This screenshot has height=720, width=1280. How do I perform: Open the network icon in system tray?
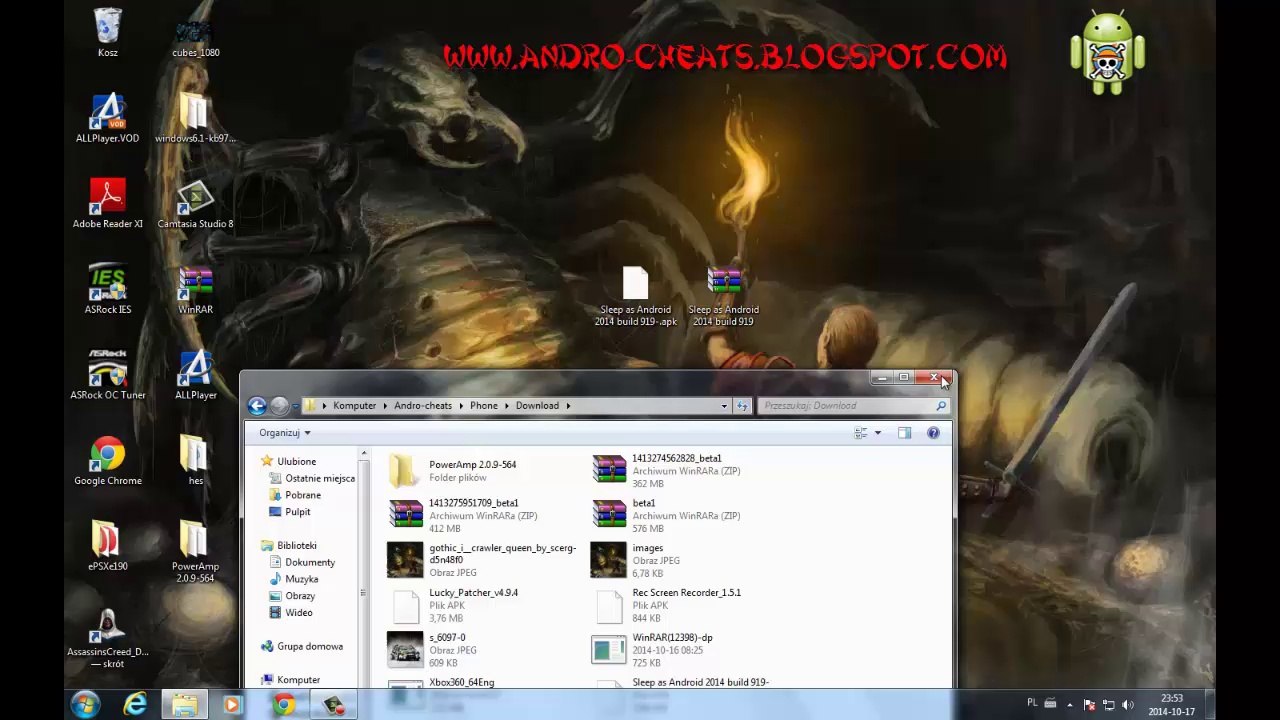point(1108,705)
